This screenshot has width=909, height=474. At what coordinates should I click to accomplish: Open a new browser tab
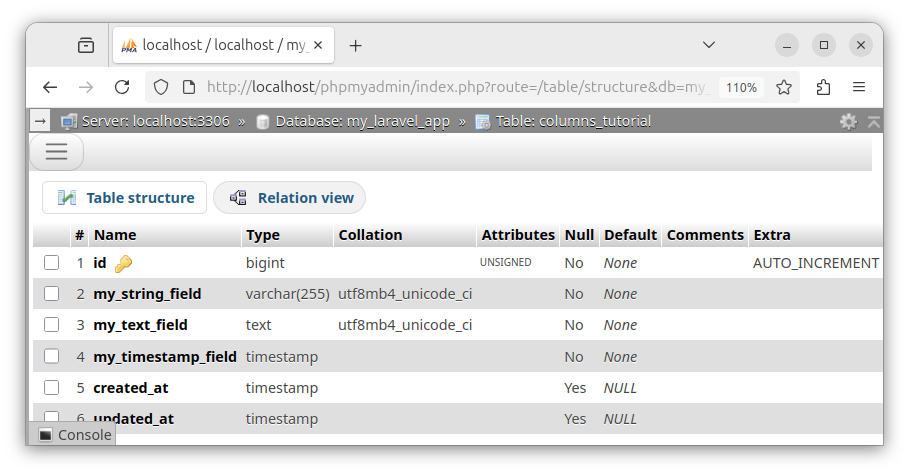[x=355, y=45]
